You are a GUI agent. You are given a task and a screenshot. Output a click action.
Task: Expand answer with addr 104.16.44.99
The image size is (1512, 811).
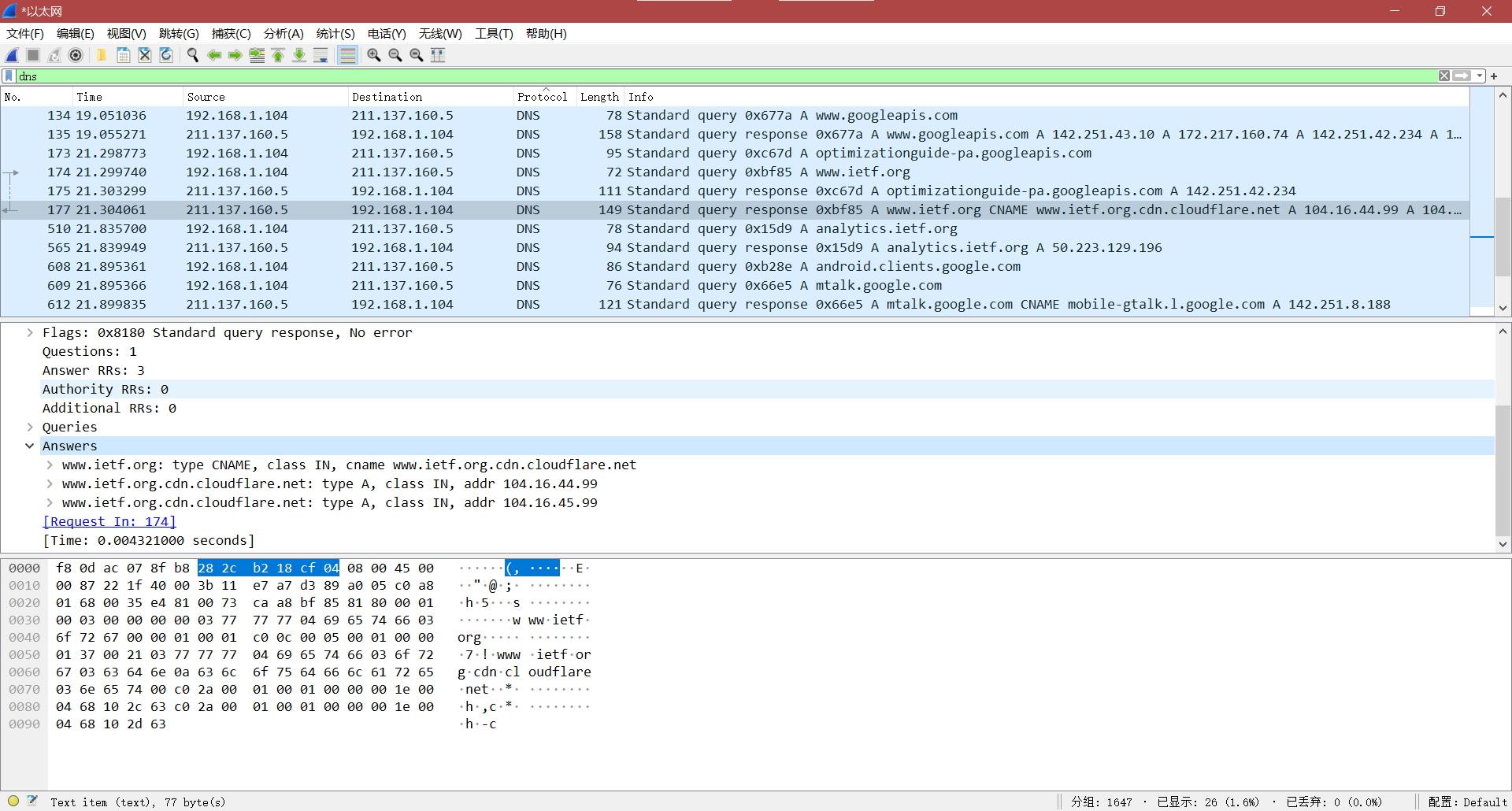coord(50,483)
